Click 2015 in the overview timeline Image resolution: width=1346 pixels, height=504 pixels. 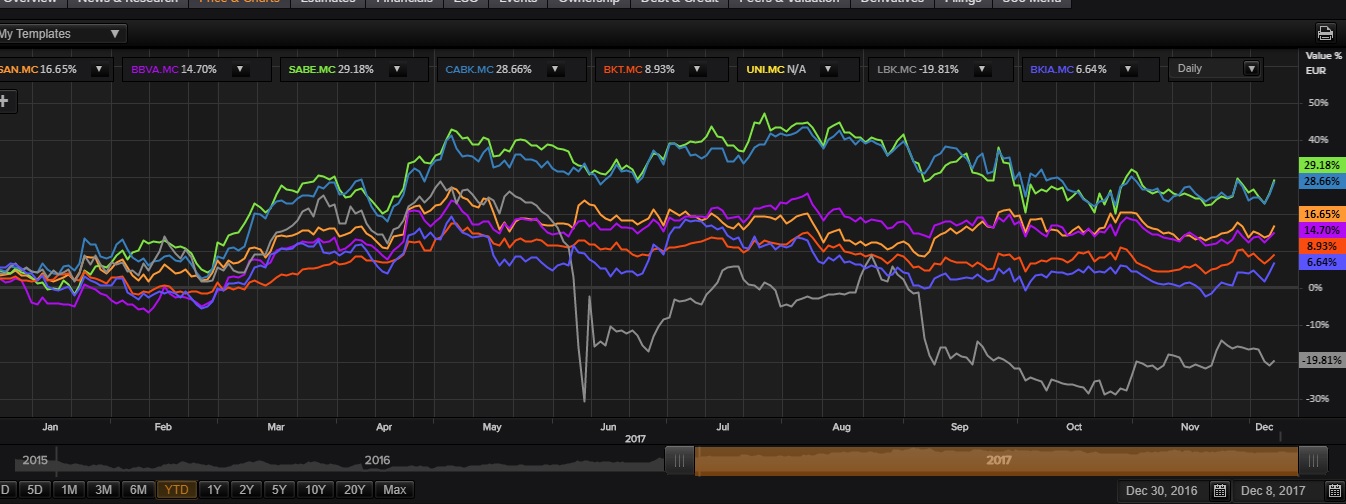click(36, 460)
